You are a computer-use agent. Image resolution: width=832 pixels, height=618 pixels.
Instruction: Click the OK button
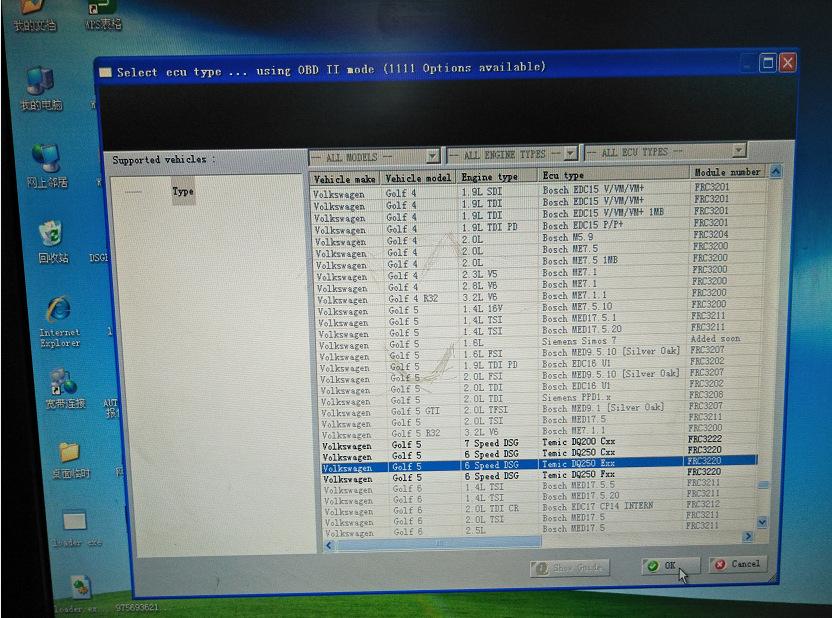pos(663,565)
